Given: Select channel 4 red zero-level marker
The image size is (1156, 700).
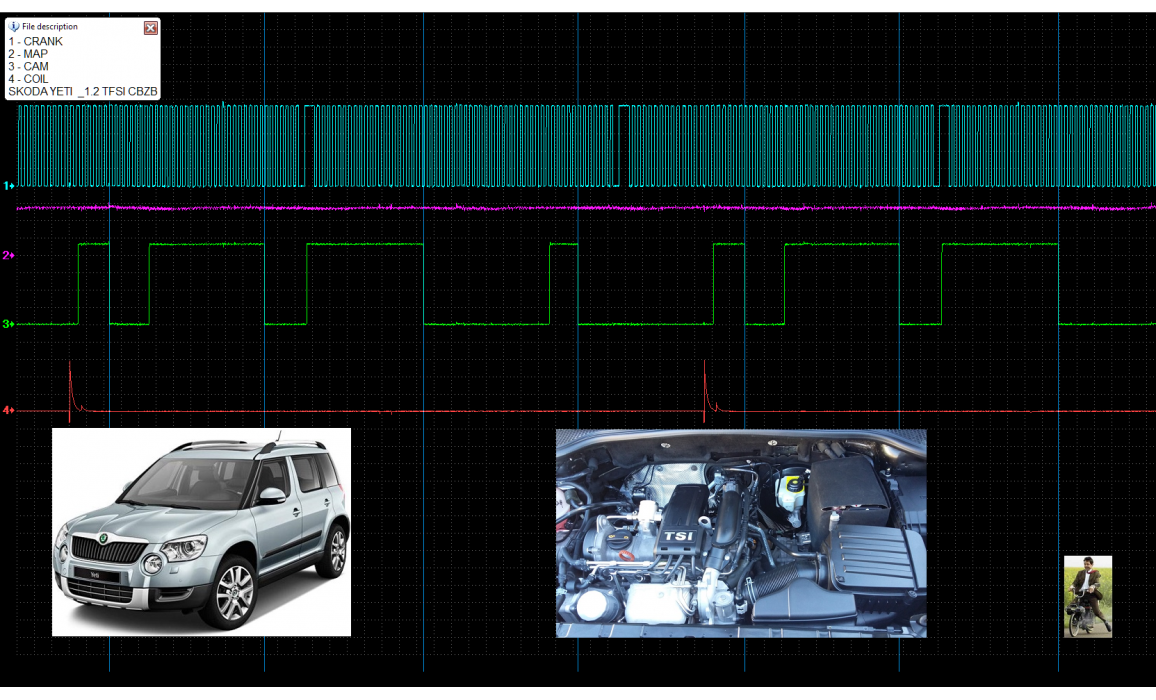Looking at the screenshot, I should [x=8, y=410].
